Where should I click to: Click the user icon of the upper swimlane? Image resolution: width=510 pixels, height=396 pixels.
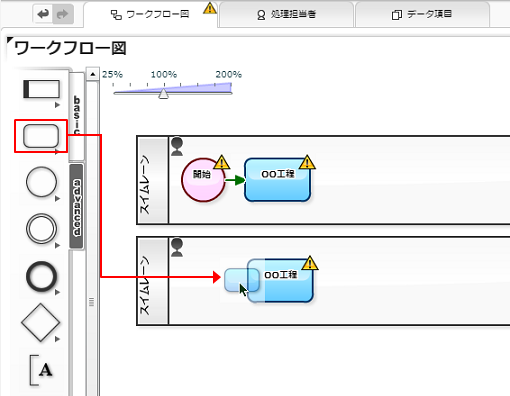[x=177, y=146]
